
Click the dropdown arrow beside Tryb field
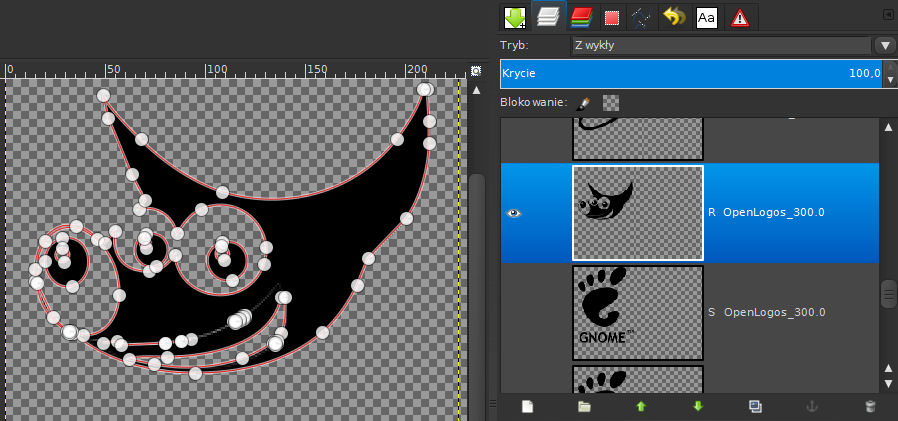[885, 46]
